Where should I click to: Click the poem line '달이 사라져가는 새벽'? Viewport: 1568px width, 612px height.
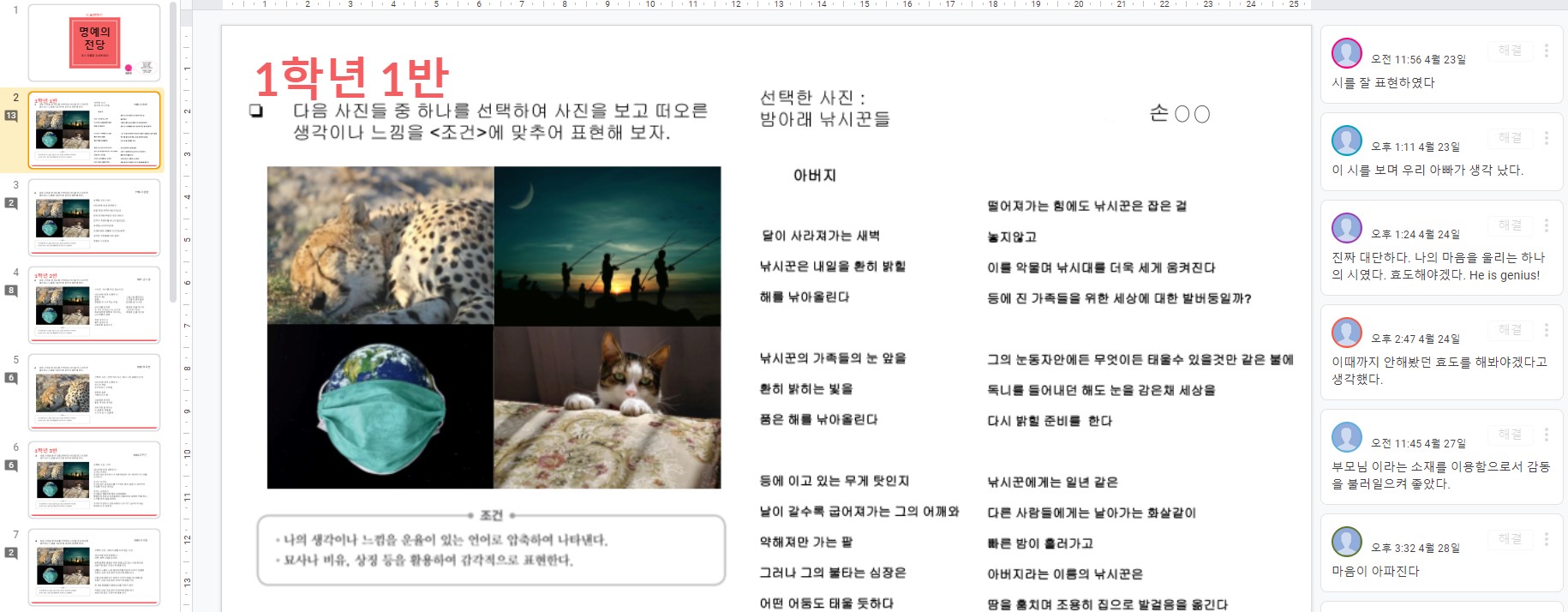point(820,236)
